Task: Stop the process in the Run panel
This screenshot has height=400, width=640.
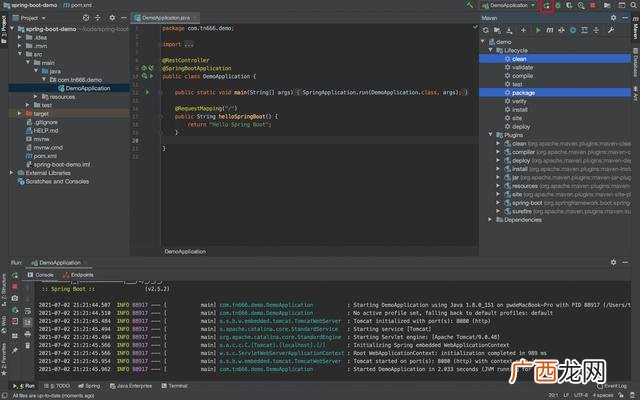Action: pyautogui.click(x=15, y=287)
